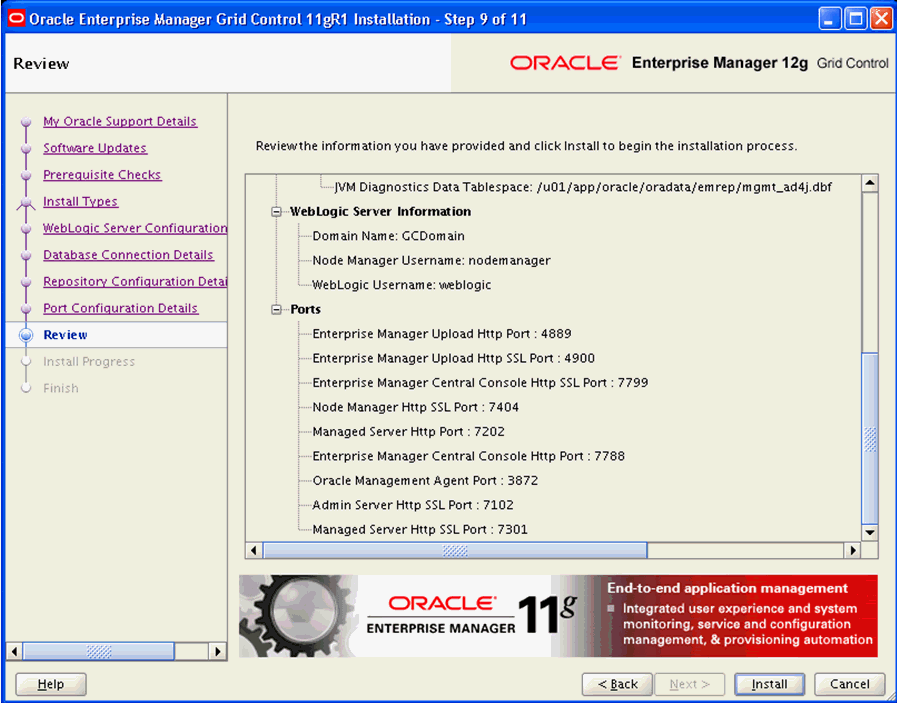The image size is (897, 703).
Task: Select Managed Server Http SSL Port 7301
Action: tap(420, 530)
